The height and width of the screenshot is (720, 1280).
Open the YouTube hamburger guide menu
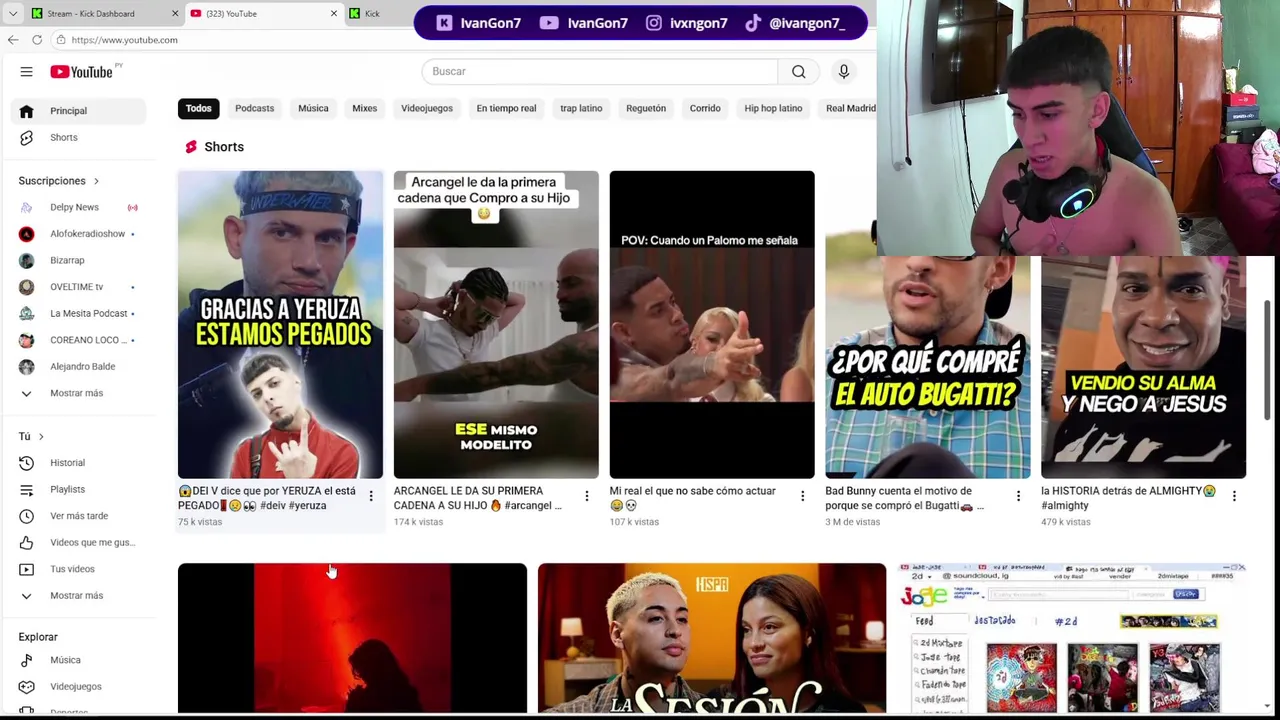pos(26,72)
